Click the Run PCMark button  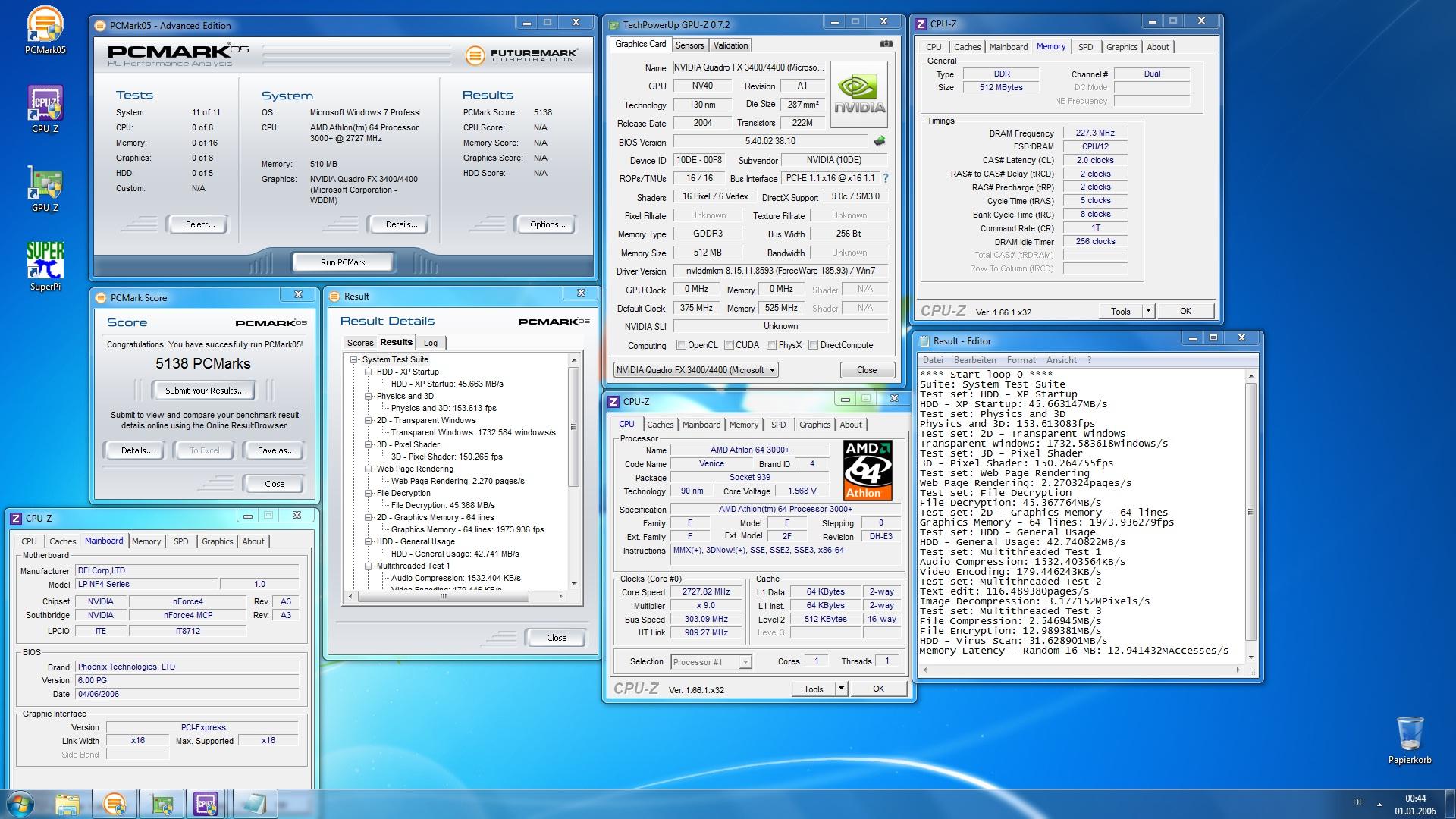pyautogui.click(x=343, y=262)
